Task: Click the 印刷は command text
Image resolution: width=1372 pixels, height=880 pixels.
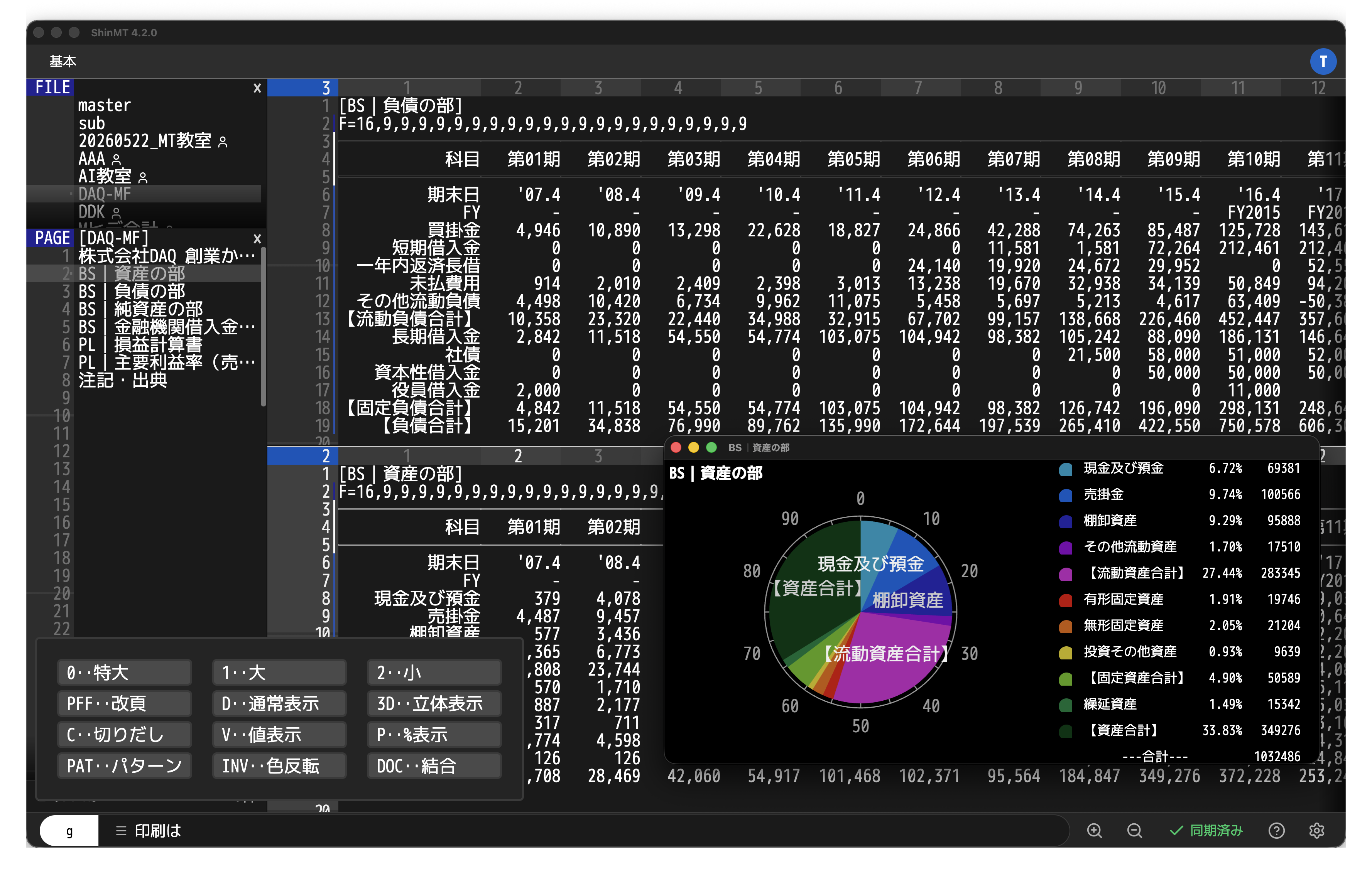Action: click(158, 830)
